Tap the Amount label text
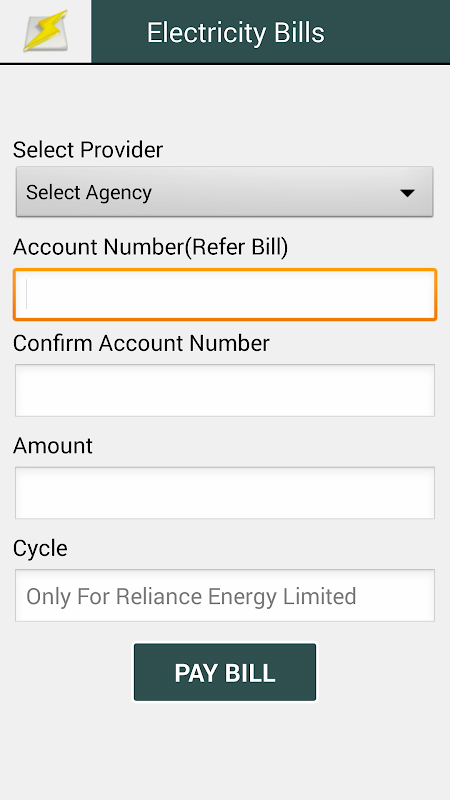 pos(53,446)
